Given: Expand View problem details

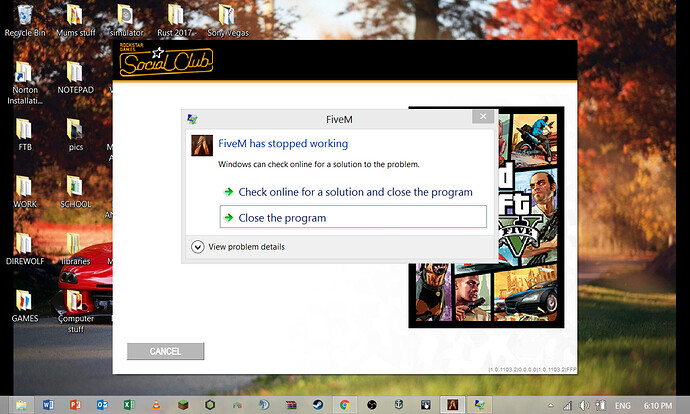Looking at the screenshot, I should tap(238, 247).
